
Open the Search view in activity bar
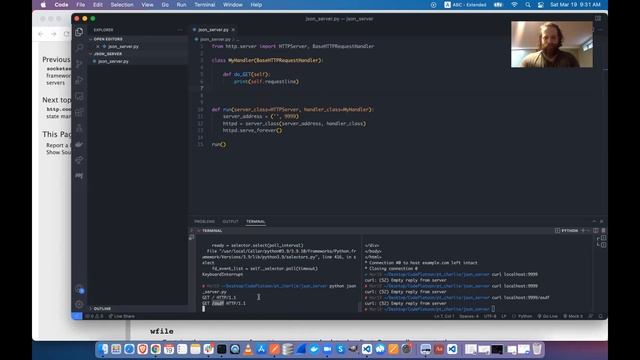tap(79, 48)
